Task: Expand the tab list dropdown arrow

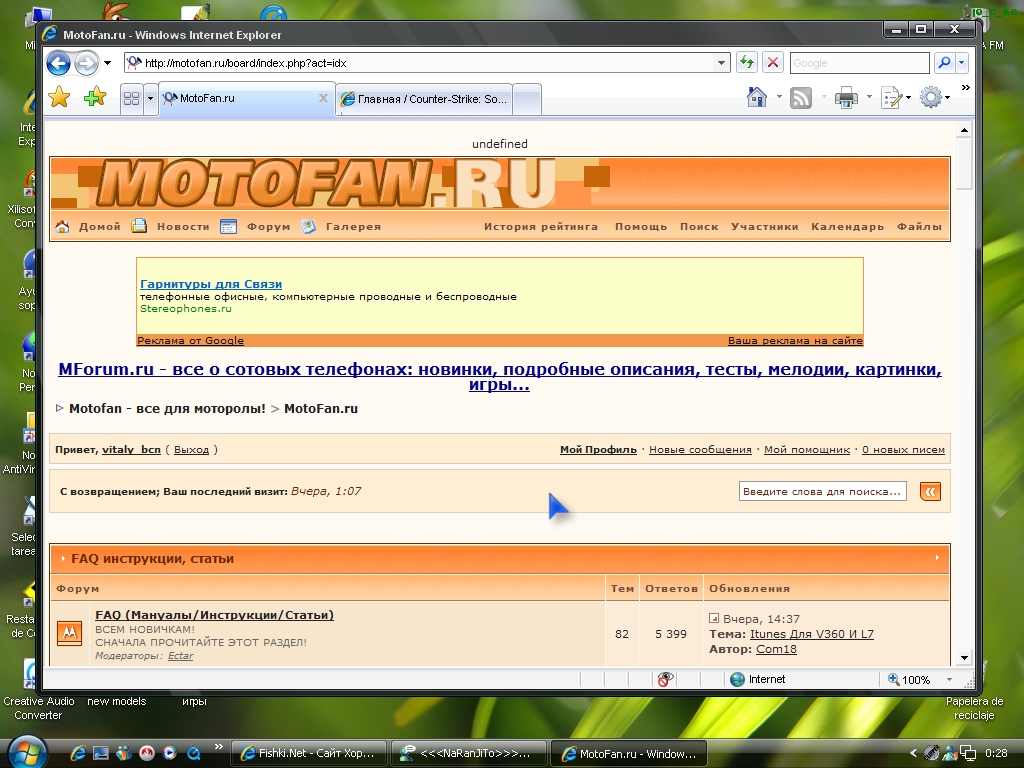Action: click(150, 99)
